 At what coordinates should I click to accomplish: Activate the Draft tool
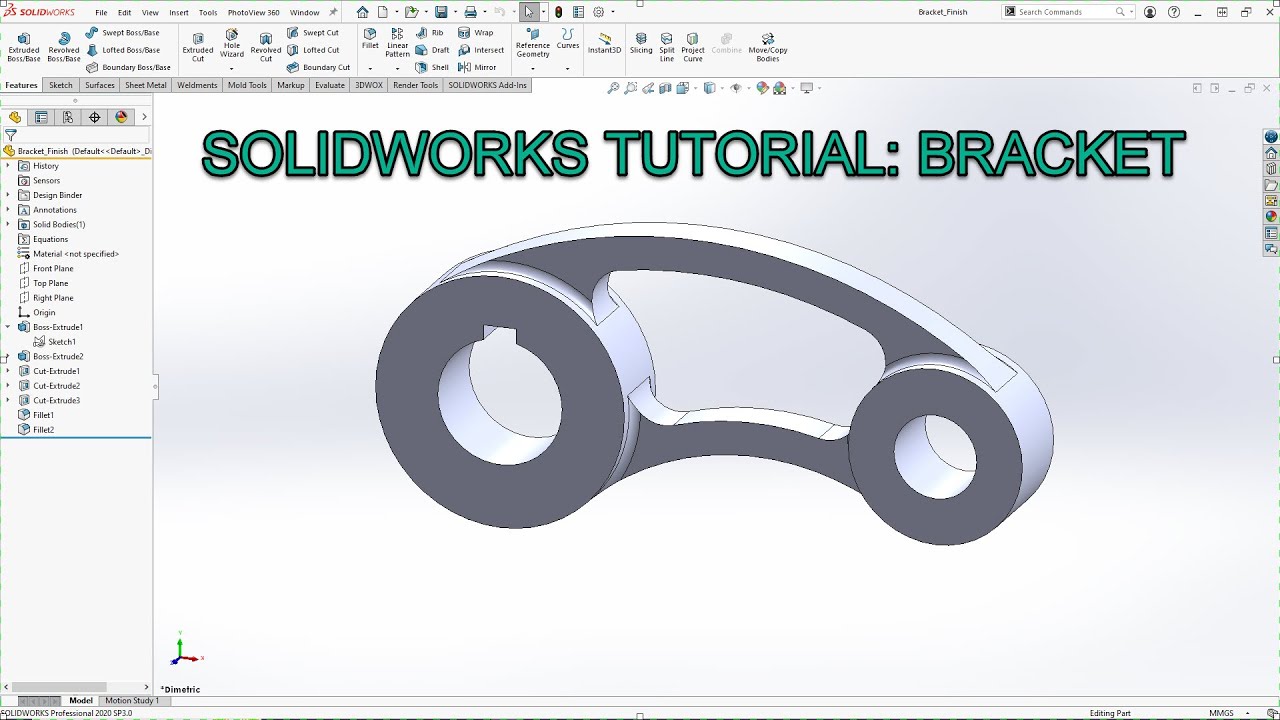pyautogui.click(x=433, y=50)
